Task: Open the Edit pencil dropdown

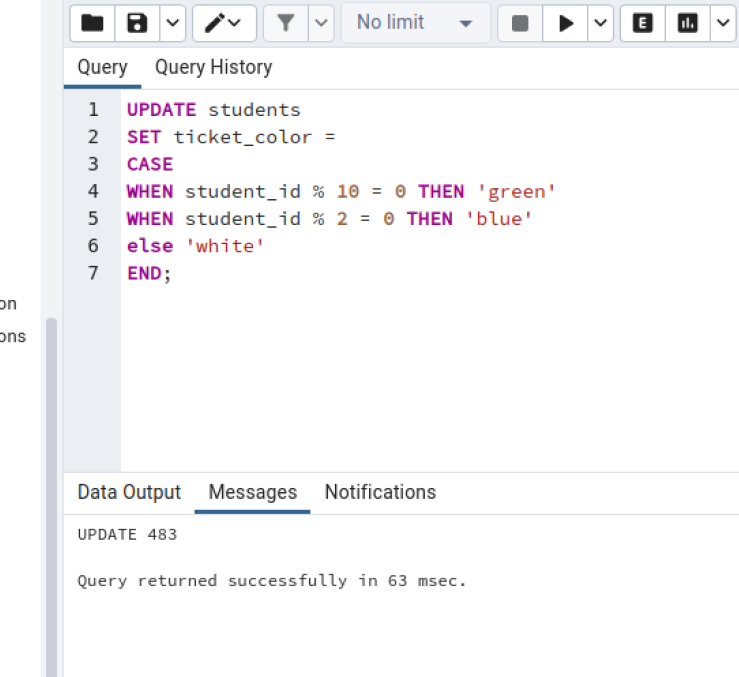Action: pos(224,23)
